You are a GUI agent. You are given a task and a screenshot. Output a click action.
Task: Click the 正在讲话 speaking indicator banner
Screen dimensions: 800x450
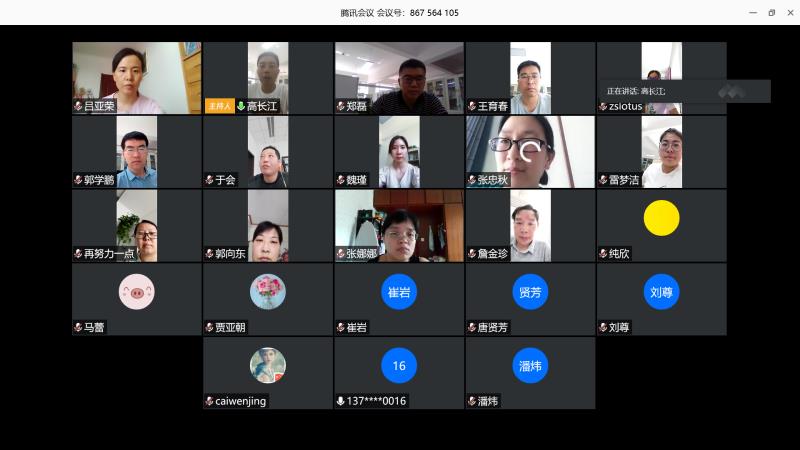684,91
